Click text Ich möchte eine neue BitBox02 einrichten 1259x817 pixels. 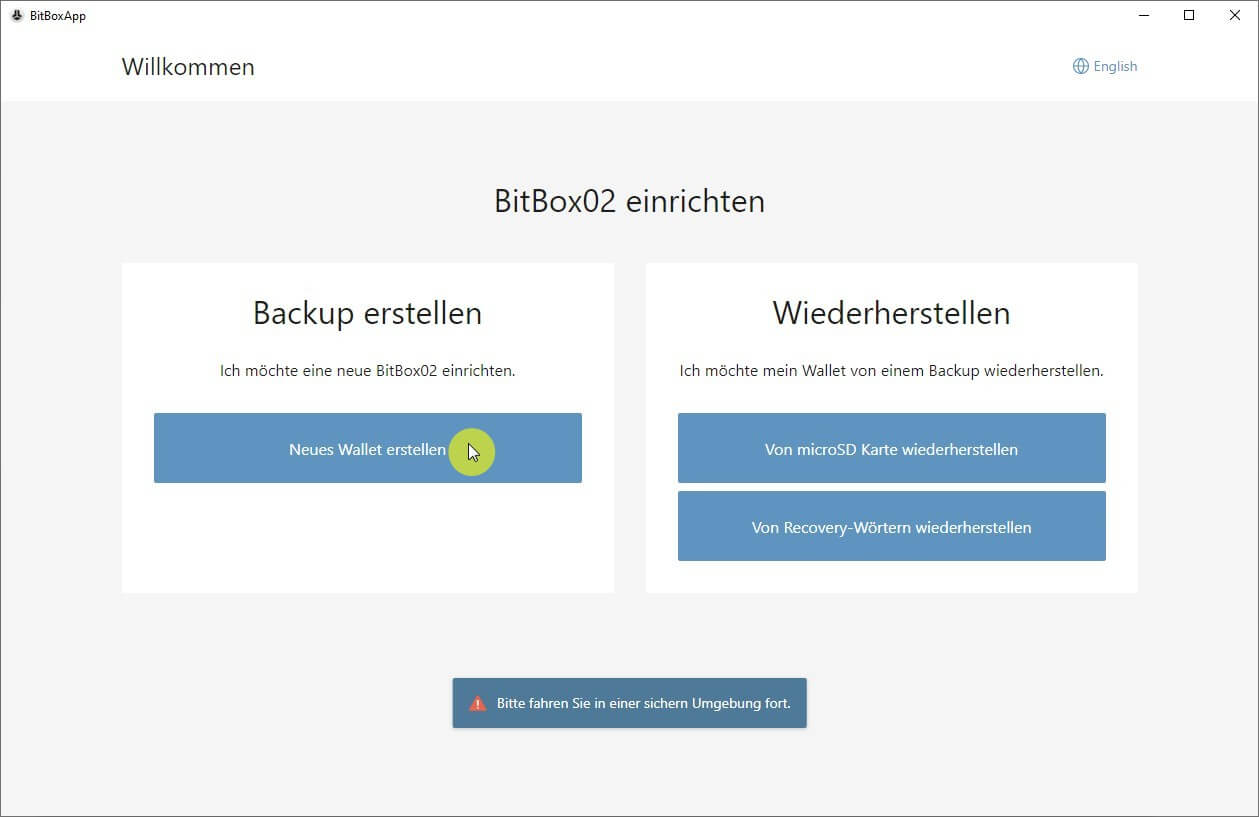pyautogui.click(x=367, y=370)
